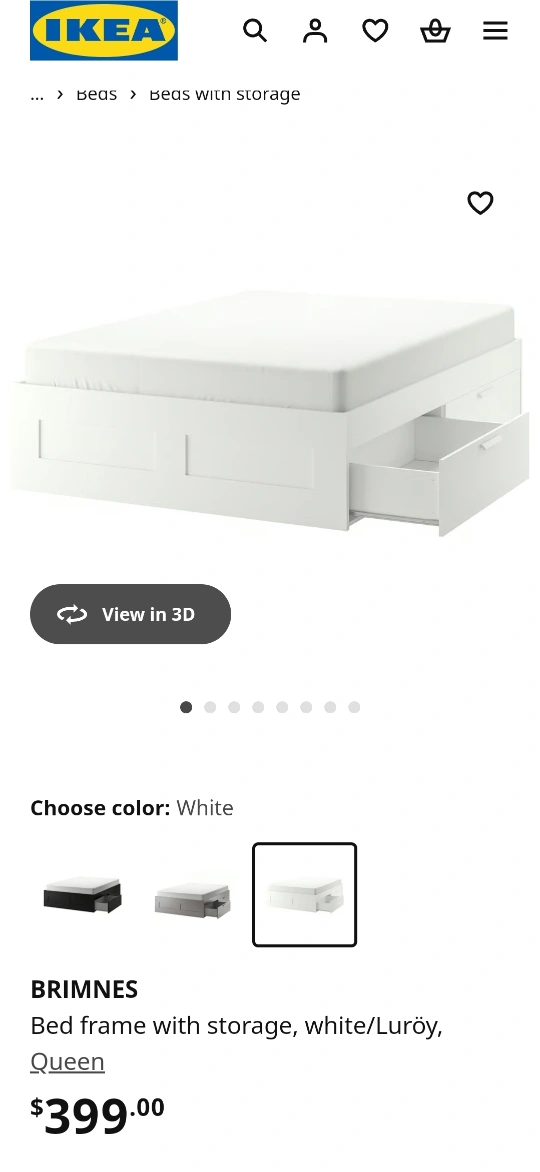Open the hamburger menu
Screen dimensions: 540x1172
point(495,31)
